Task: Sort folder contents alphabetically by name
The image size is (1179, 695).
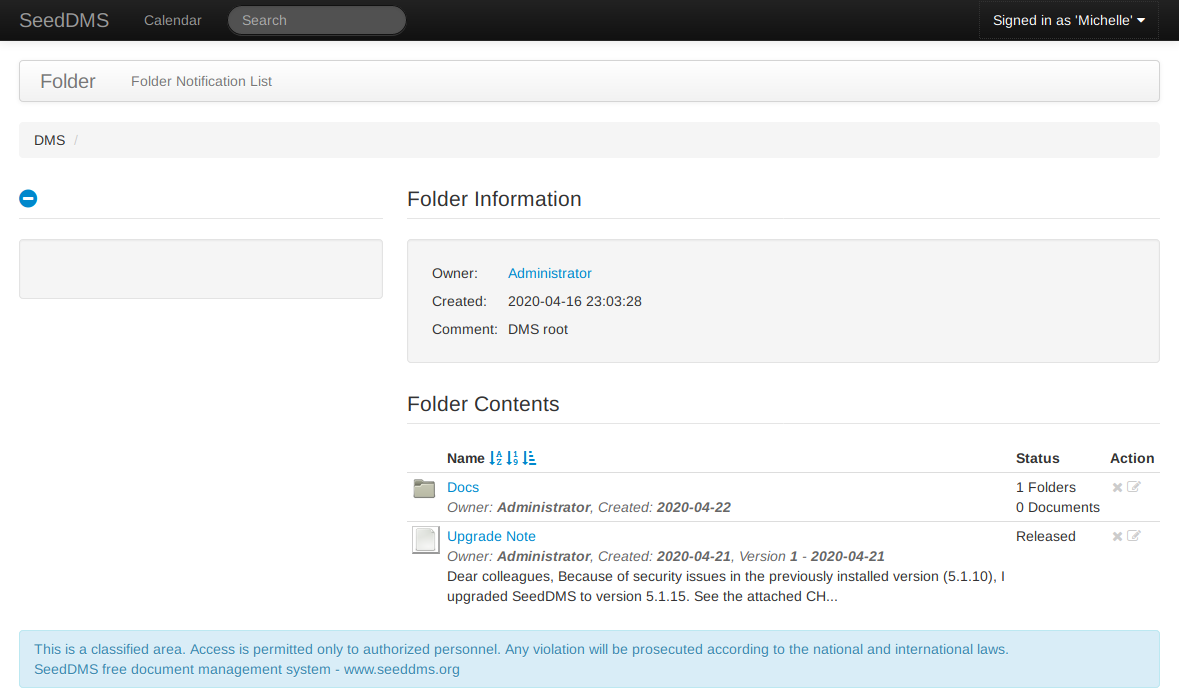Action: coord(495,459)
